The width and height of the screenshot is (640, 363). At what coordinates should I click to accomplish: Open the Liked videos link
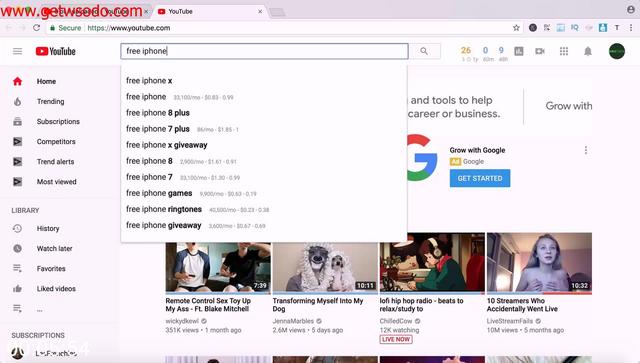[56, 288]
